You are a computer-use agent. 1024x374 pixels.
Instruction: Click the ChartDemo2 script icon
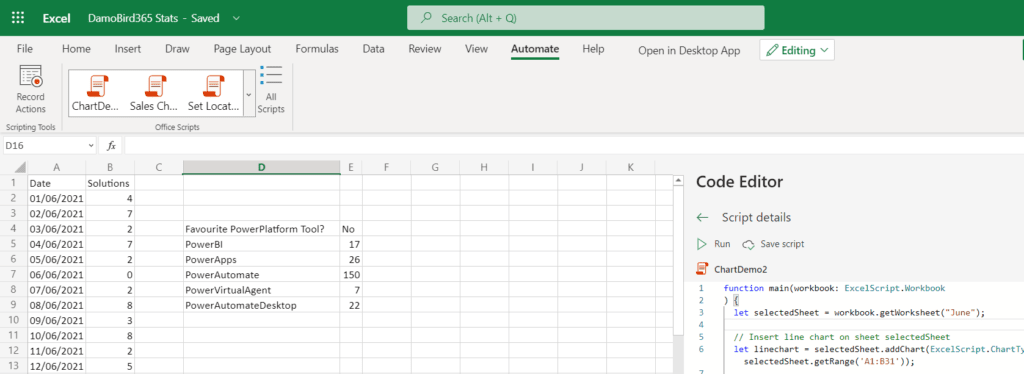(x=702, y=268)
